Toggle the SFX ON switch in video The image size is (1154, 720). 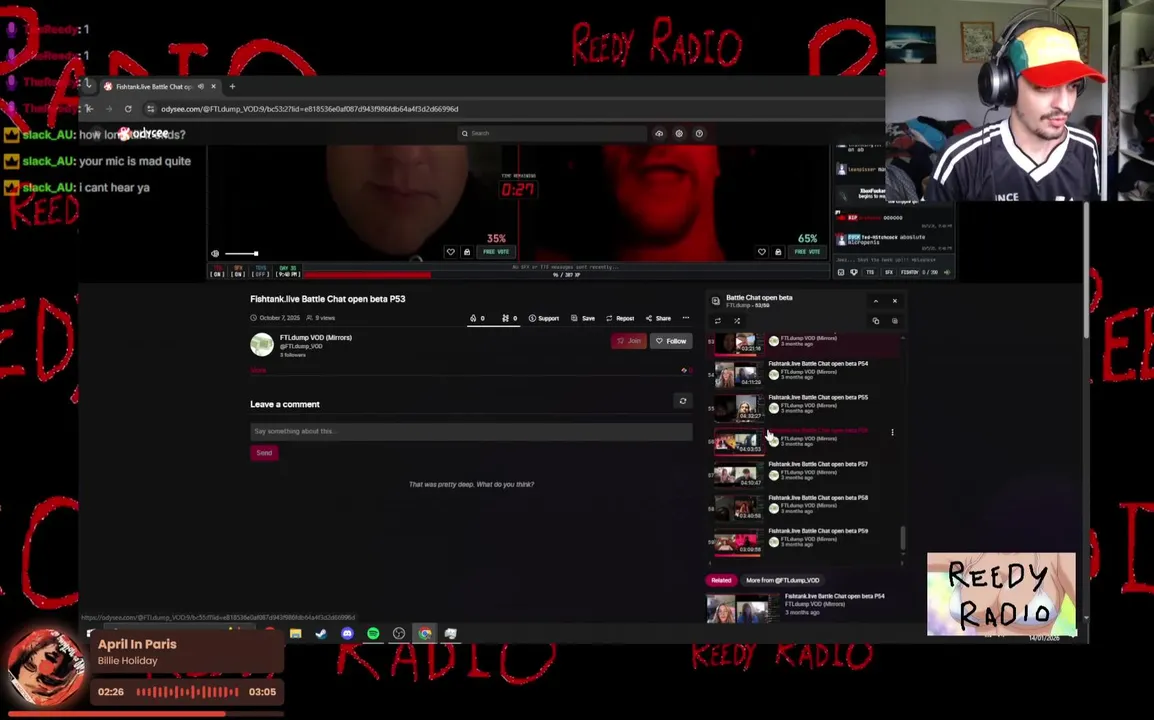click(x=238, y=272)
